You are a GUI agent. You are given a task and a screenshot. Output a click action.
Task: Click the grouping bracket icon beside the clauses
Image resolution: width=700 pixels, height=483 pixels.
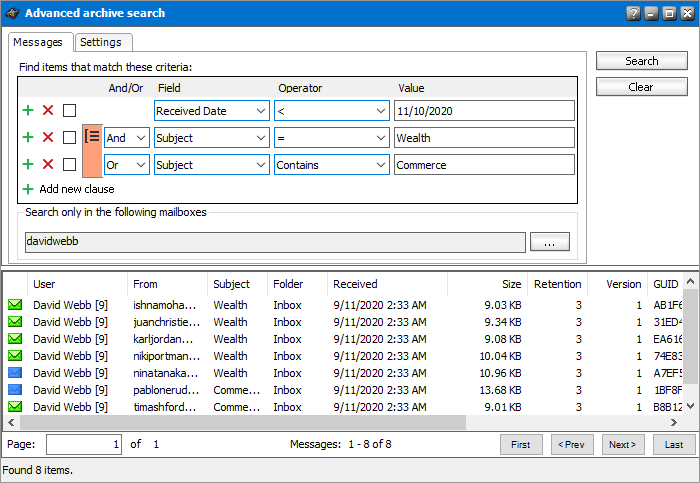click(x=92, y=138)
